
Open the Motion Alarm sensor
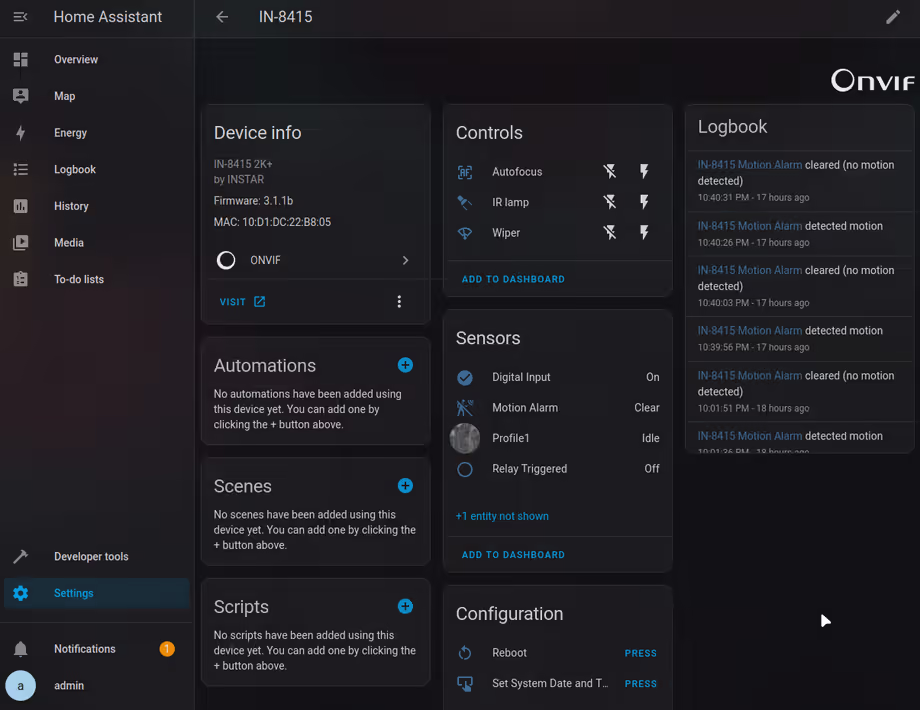pos(558,408)
